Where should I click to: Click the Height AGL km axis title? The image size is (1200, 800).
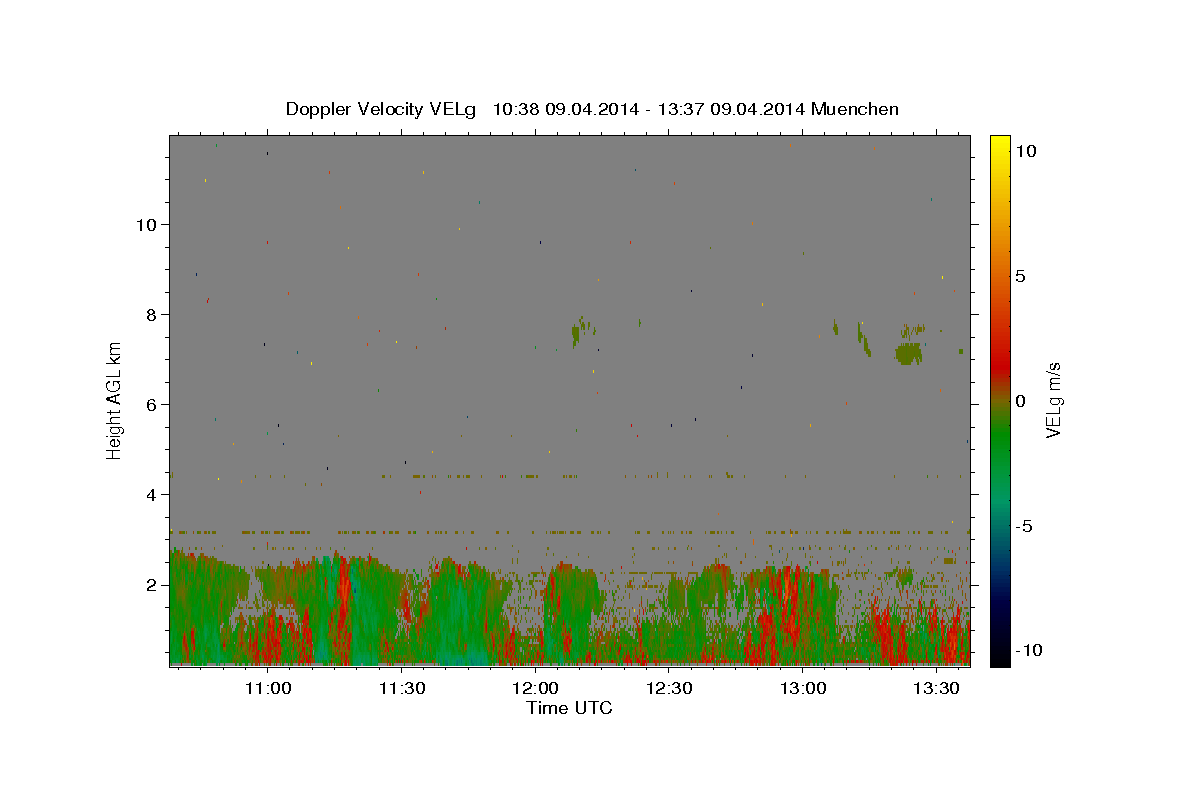115,400
